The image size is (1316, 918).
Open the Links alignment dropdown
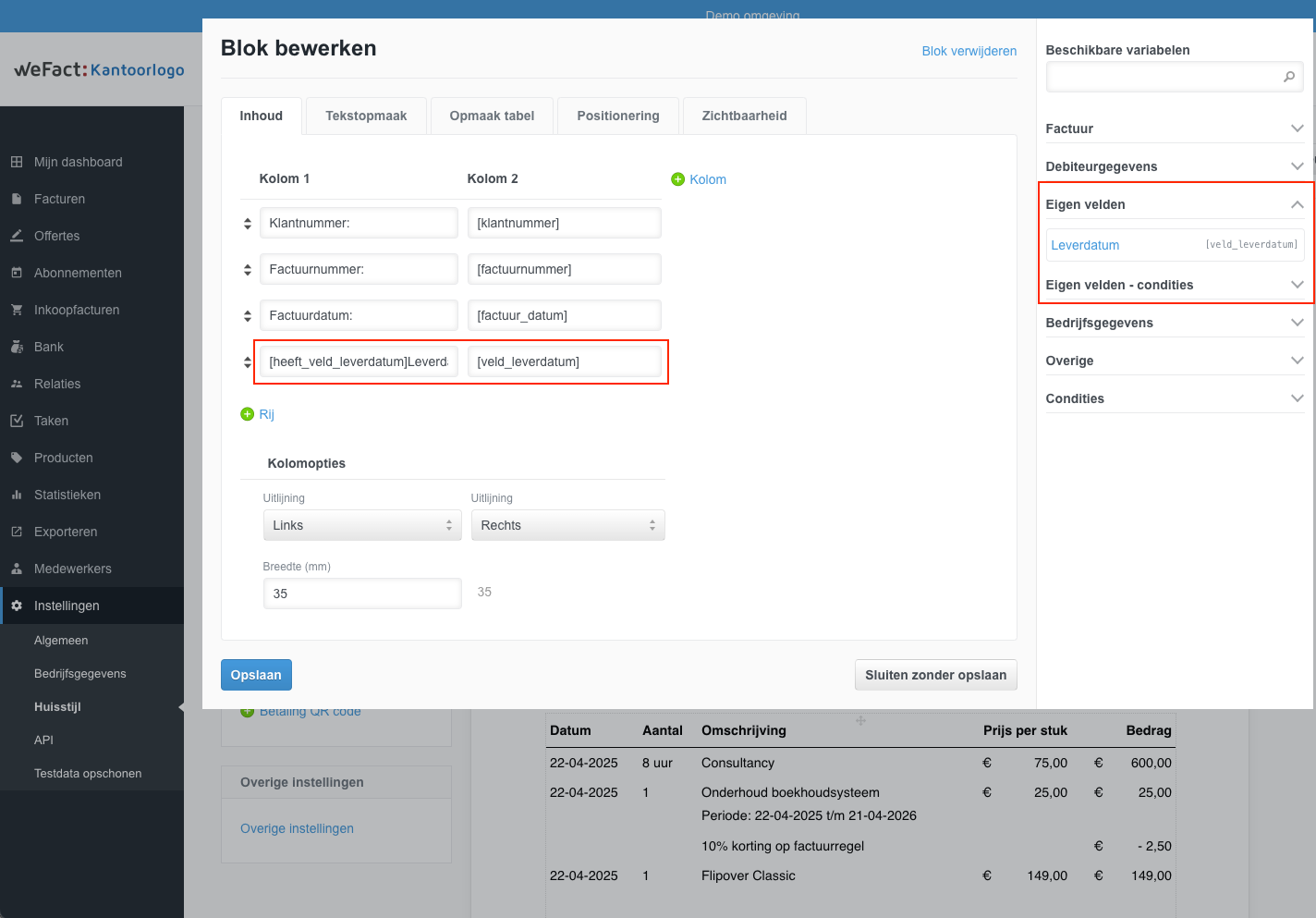point(361,525)
